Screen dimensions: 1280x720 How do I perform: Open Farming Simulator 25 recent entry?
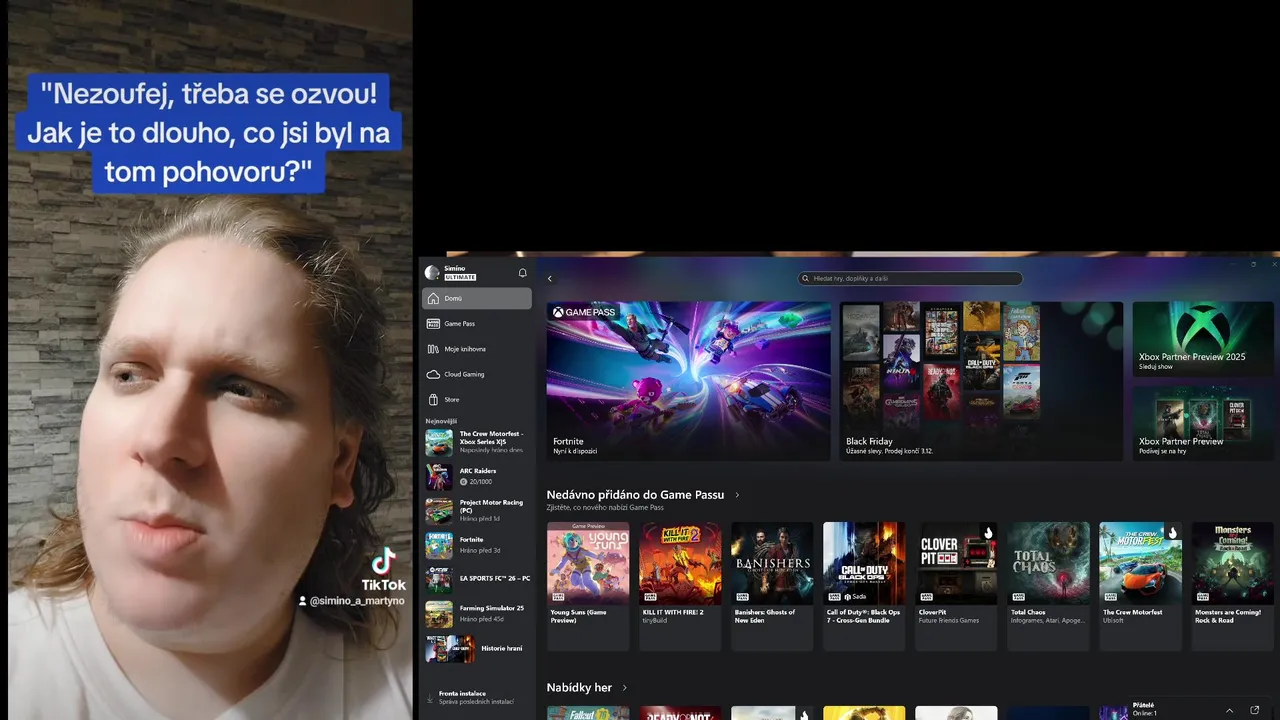pyautogui.click(x=478, y=613)
